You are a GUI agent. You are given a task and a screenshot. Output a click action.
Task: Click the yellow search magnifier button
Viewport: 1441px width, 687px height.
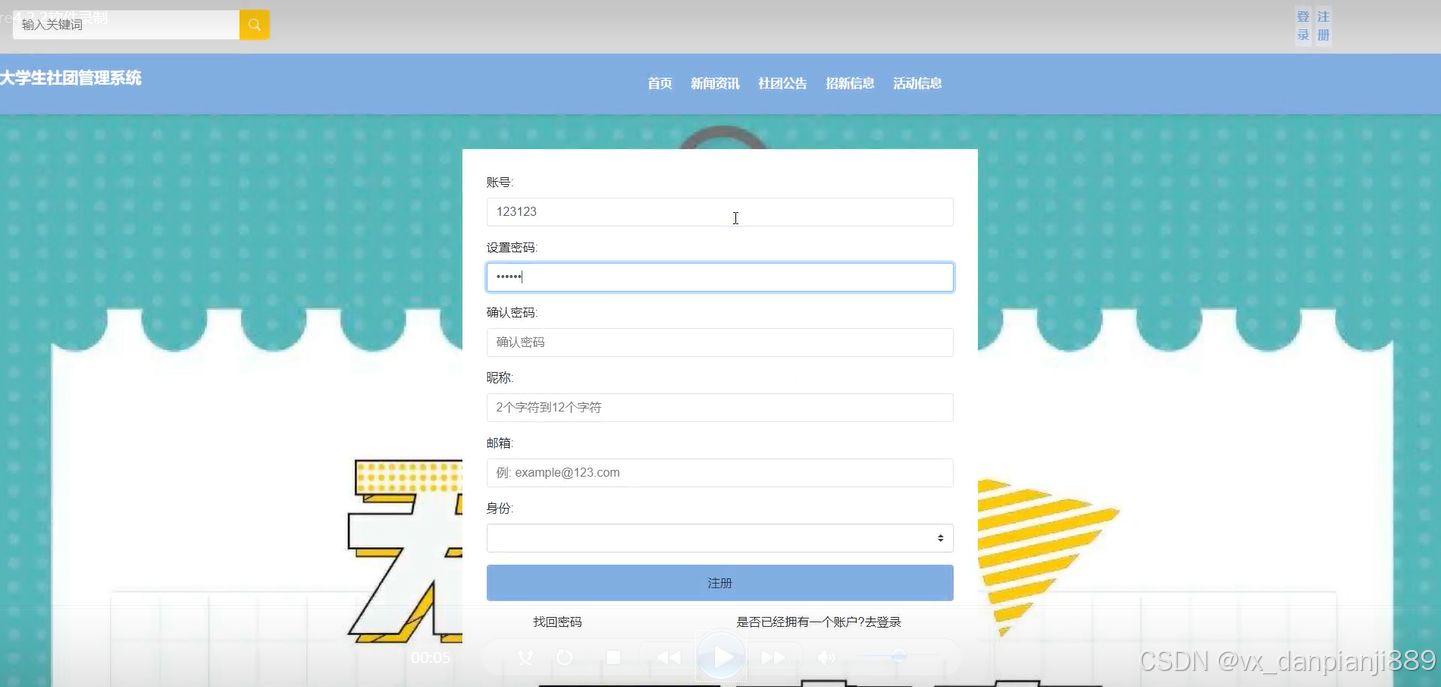point(254,25)
